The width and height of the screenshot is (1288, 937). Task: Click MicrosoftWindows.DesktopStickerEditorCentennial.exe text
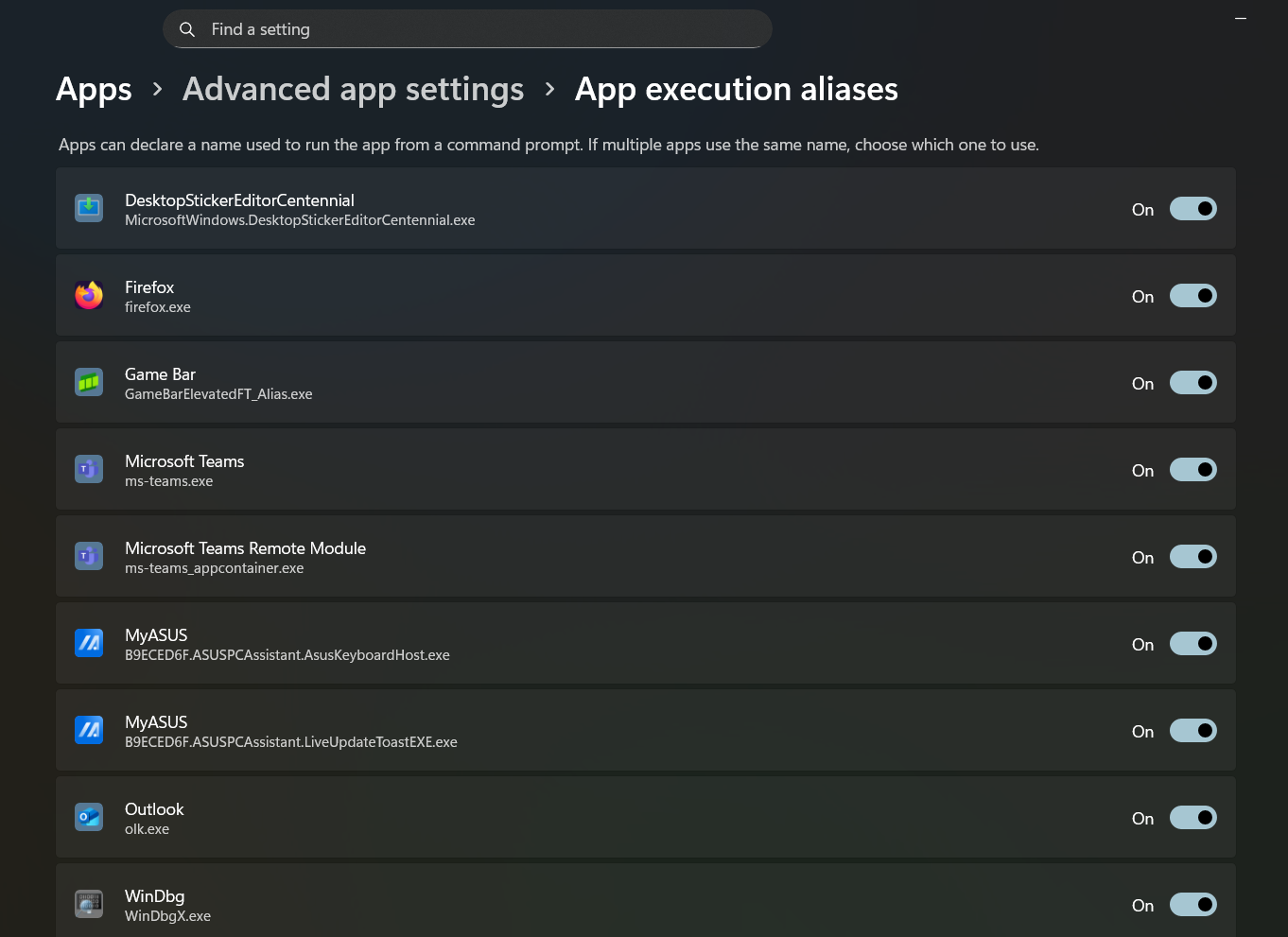pyautogui.click(x=300, y=220)
